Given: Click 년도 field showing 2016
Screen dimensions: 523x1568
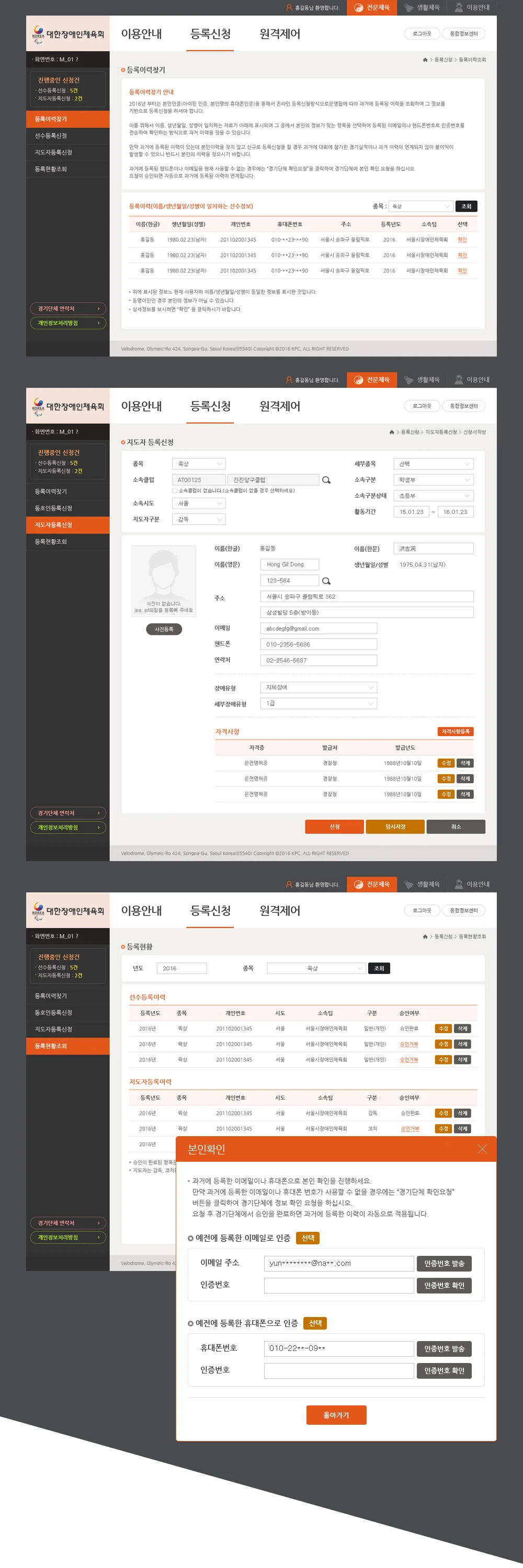Looking at the screenshot, I should click(x=181, y=968).
